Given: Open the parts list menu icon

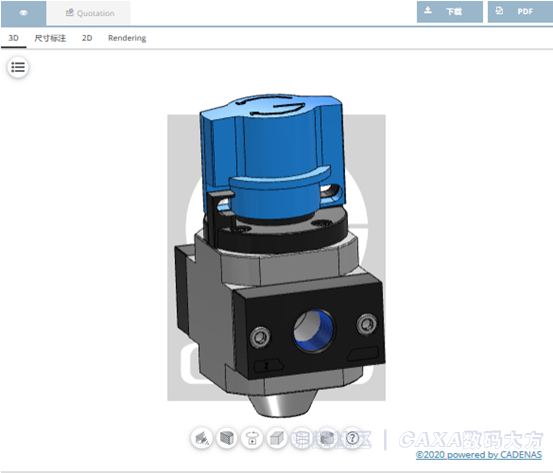Looking at the screenshot, I should (18, 67).
